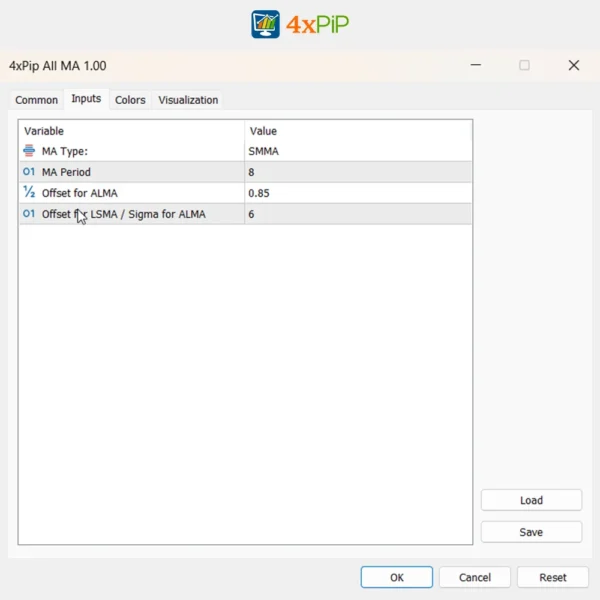Click the Offset for ALMA fraction icon
The image size is (600, 600).
point(29,193)
